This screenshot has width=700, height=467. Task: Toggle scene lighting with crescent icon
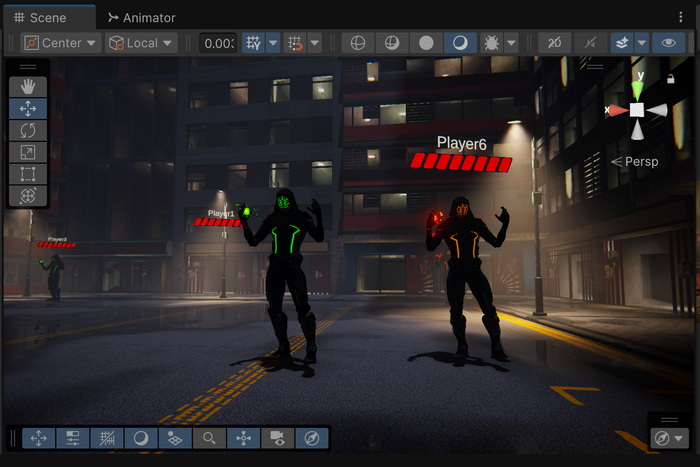click(460, 43)
